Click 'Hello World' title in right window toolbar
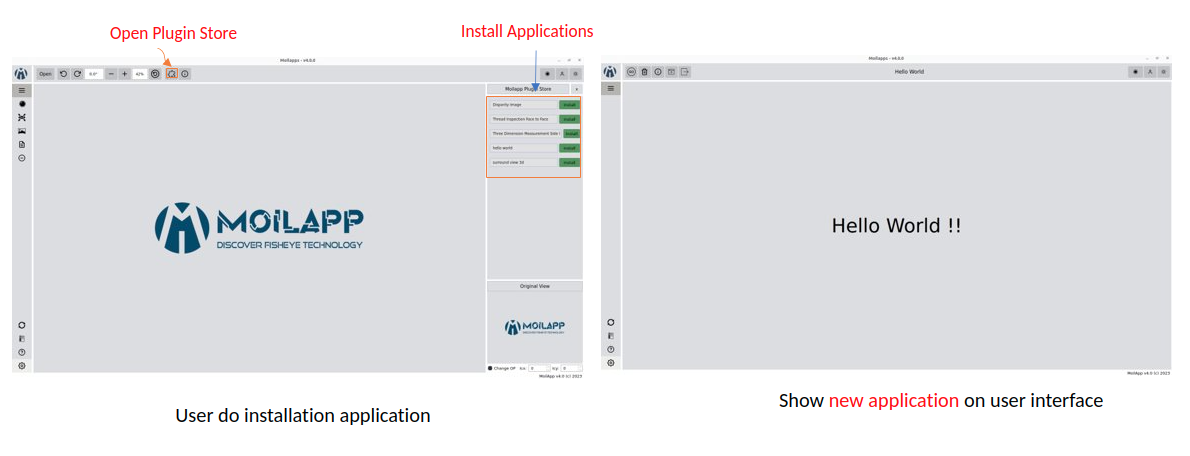Image resolution: width=1190 pixels, height=456 pixels. tap(909, 71)
